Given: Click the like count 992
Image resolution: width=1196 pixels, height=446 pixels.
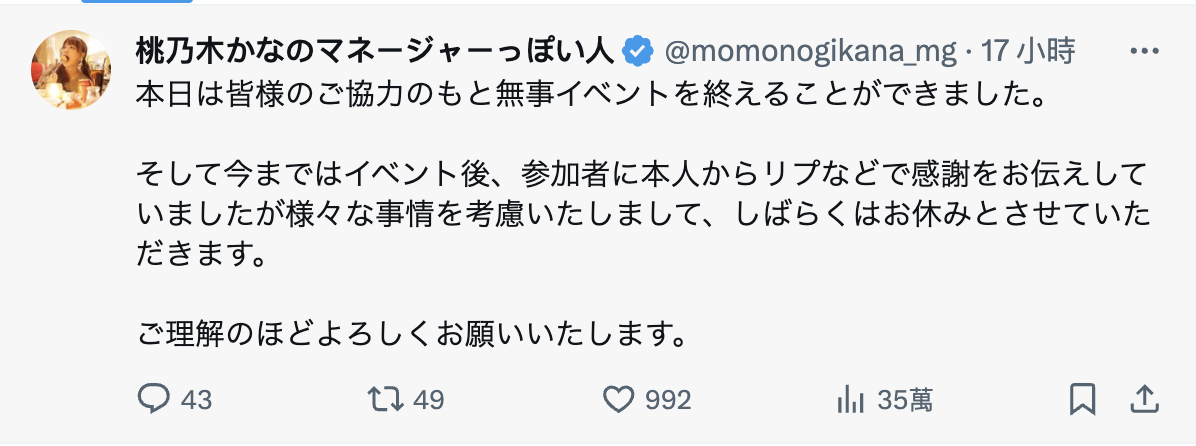Looking at the screenshot, I should point(668,400).
